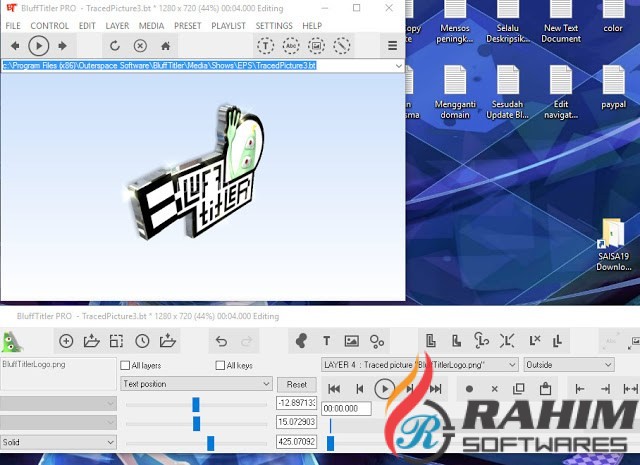Screen dimensions: 640x465
Task: Click the add picture layer icon
Action: 351,341
